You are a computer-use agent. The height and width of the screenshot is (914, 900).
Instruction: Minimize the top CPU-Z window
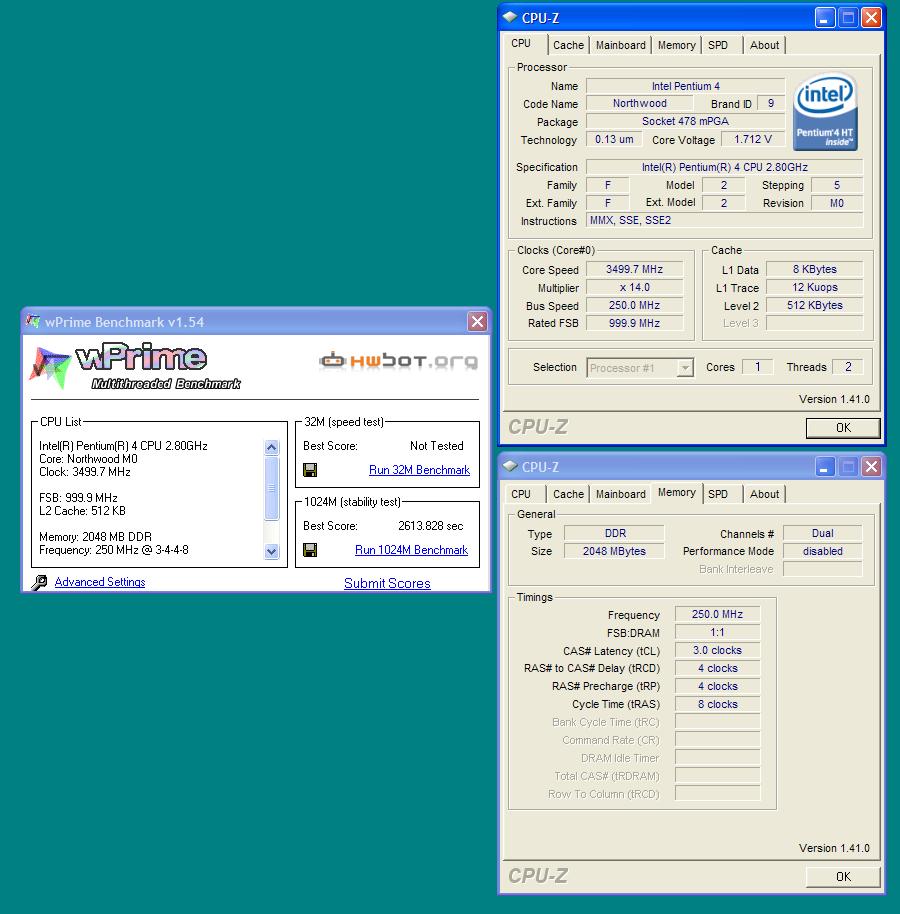824,18
